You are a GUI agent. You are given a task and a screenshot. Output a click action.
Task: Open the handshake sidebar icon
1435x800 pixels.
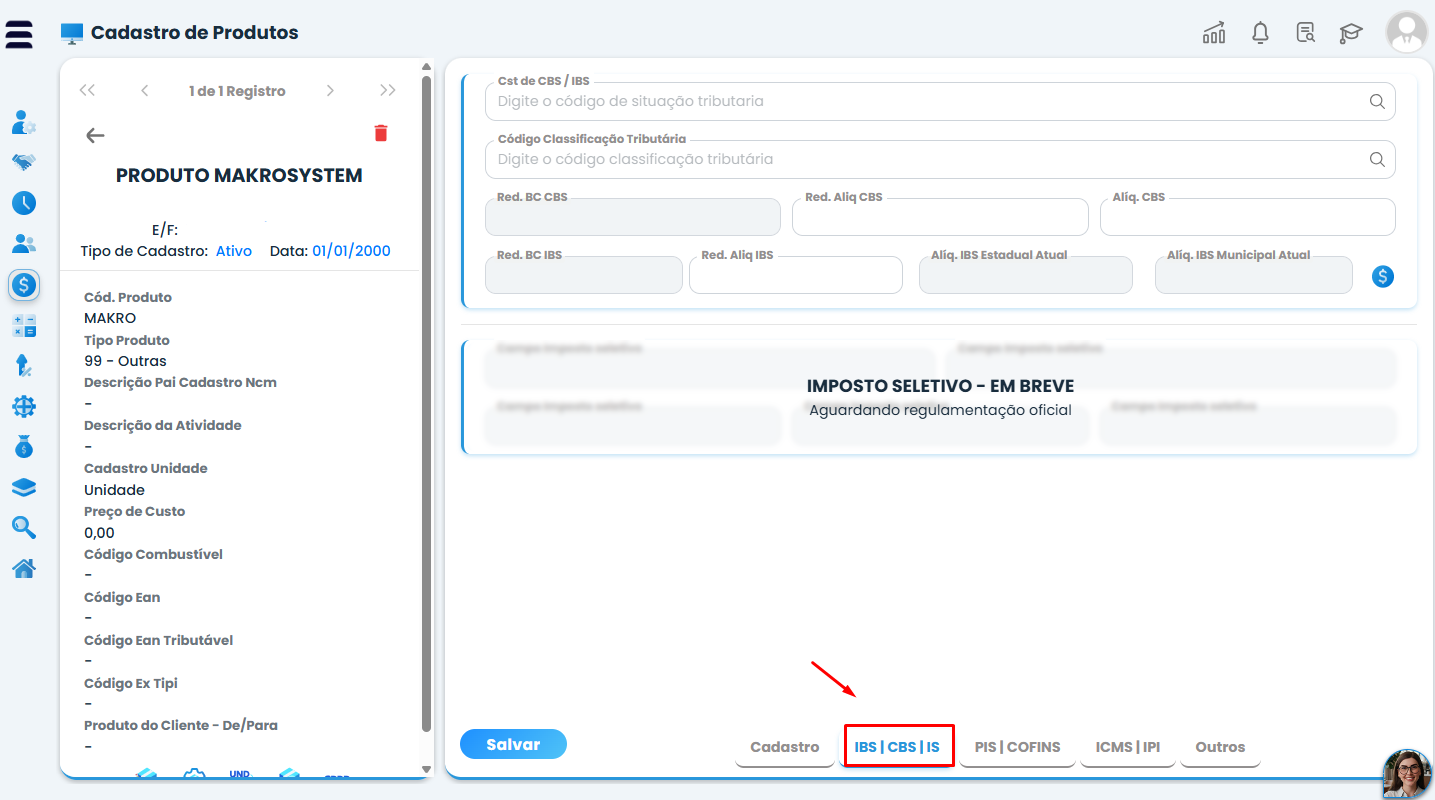(24, 161)
